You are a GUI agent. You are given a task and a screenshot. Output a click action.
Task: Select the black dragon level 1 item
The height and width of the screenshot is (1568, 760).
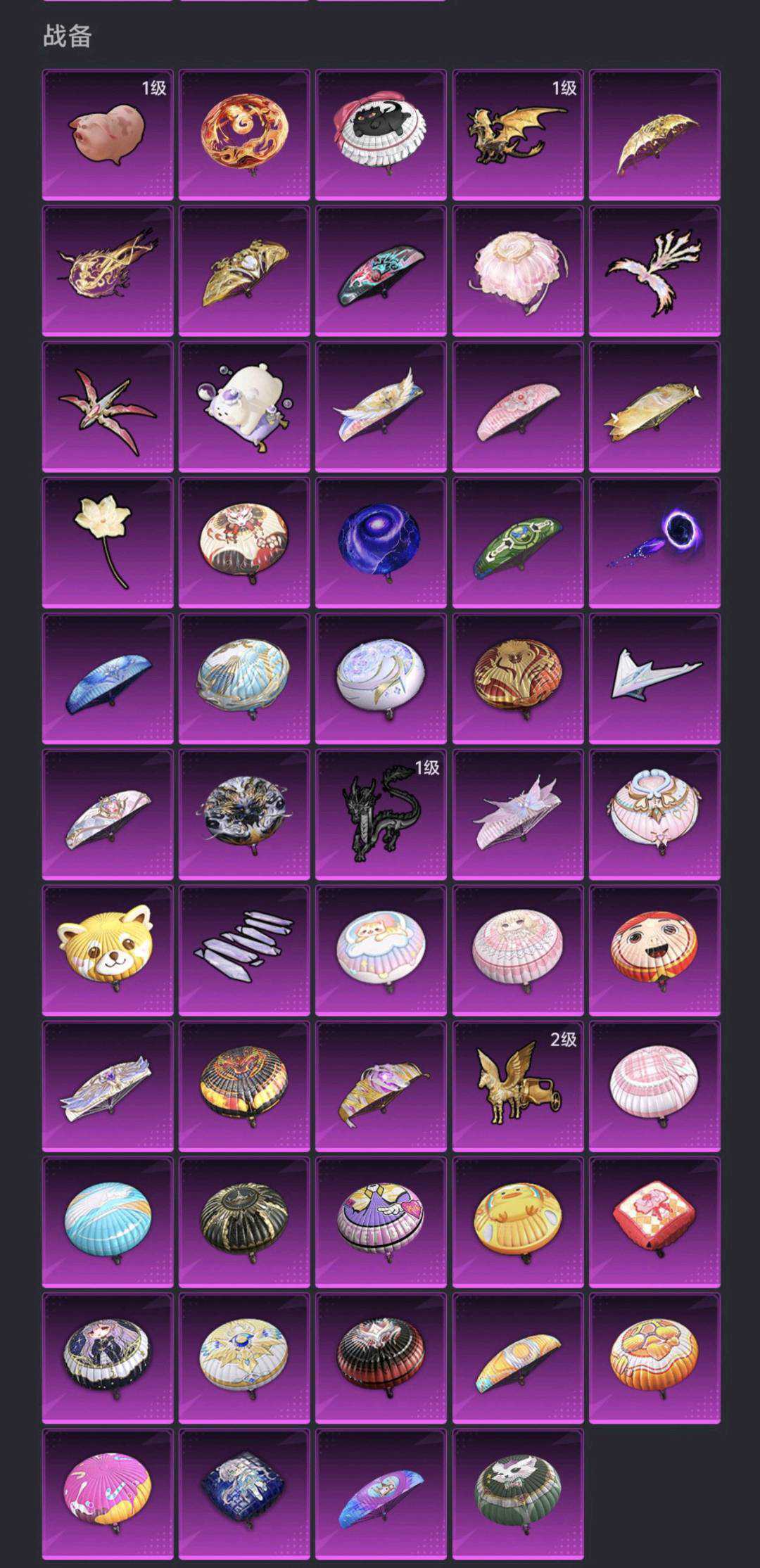[381, 815]
